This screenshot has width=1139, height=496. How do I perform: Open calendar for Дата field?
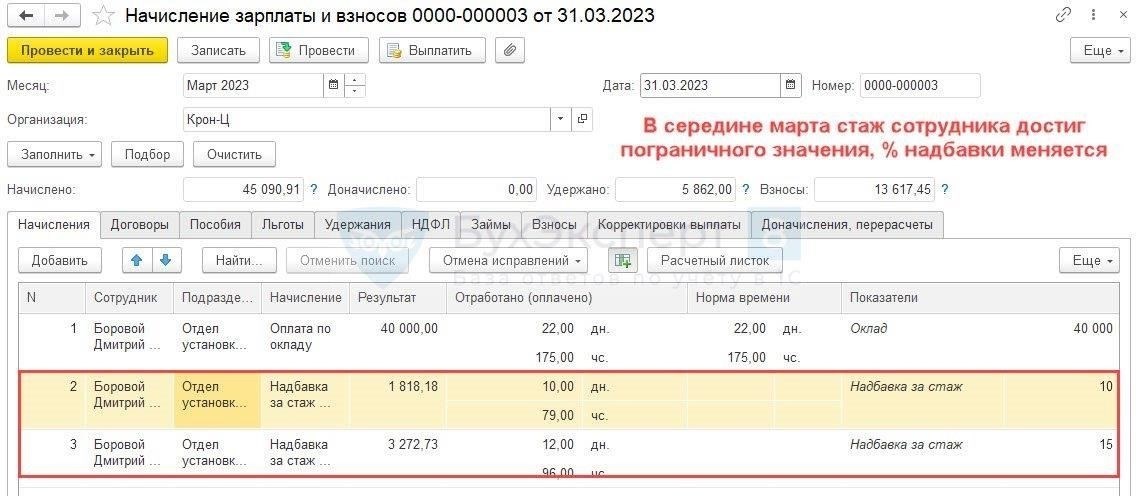click(791, 85)
